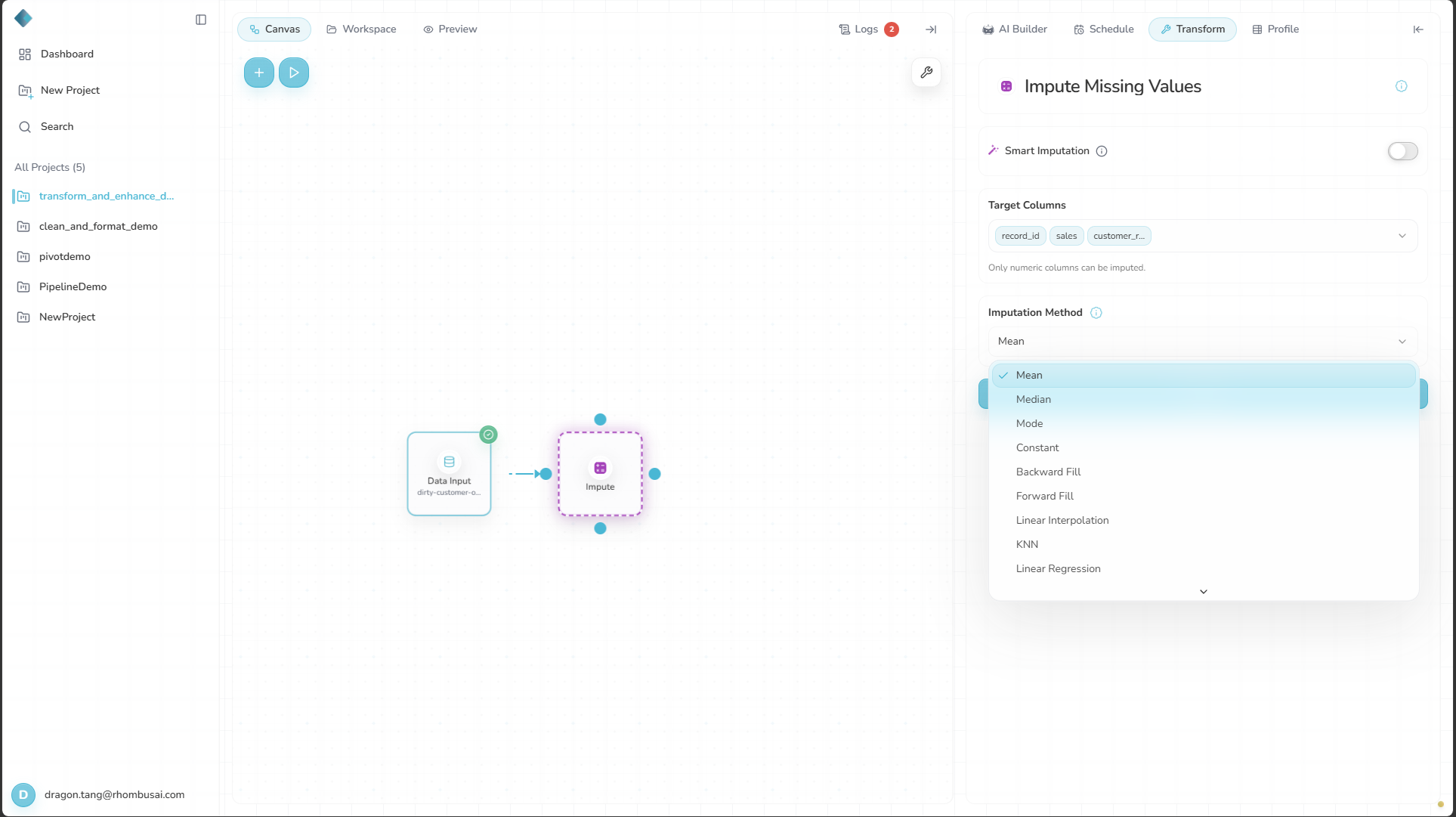1456x817 pixels.
Task: Open the canvas wrench tools icon
Action: point(926,73)
